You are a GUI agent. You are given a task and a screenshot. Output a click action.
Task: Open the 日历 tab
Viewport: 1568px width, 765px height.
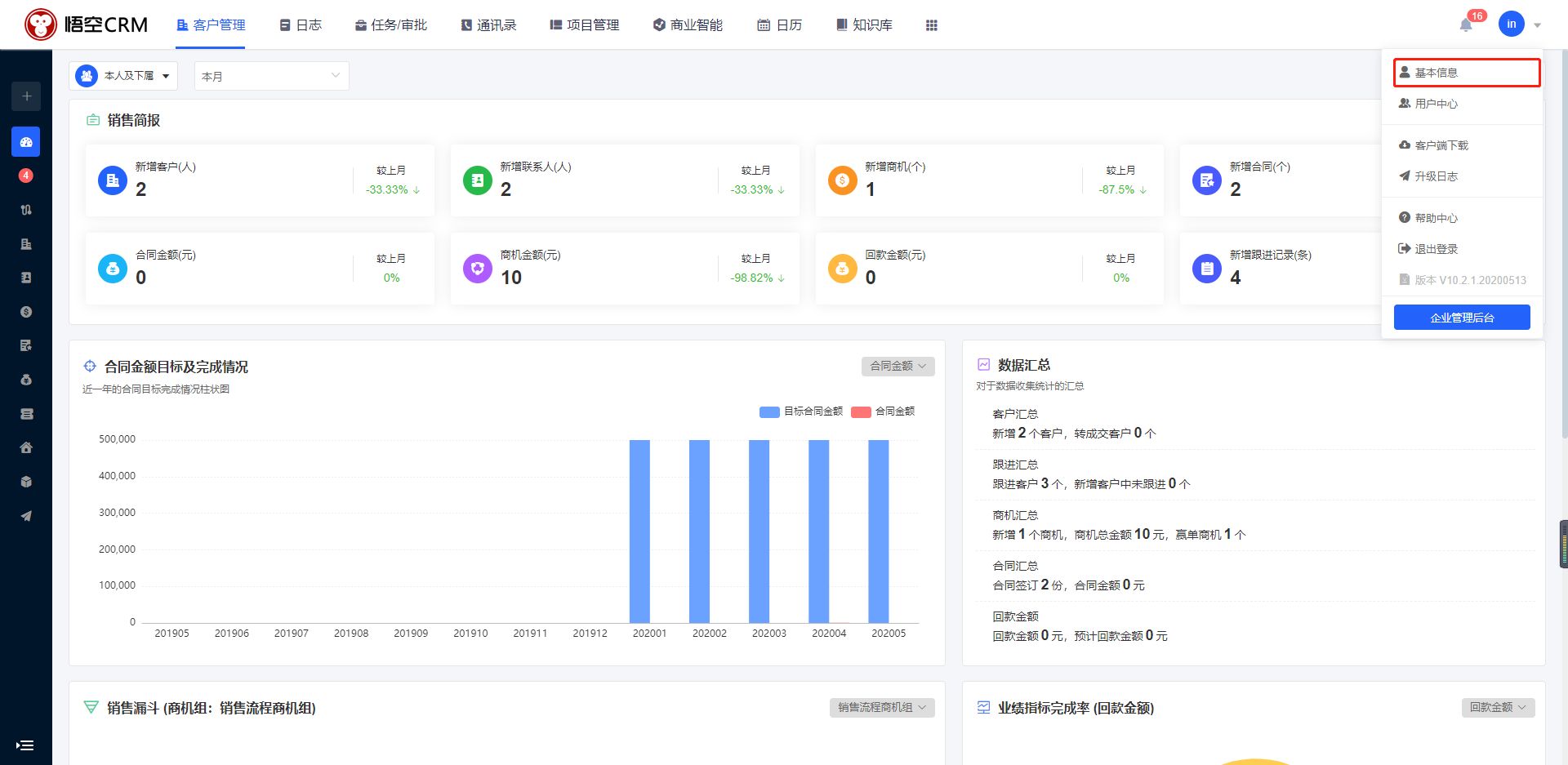click(780, 25)
